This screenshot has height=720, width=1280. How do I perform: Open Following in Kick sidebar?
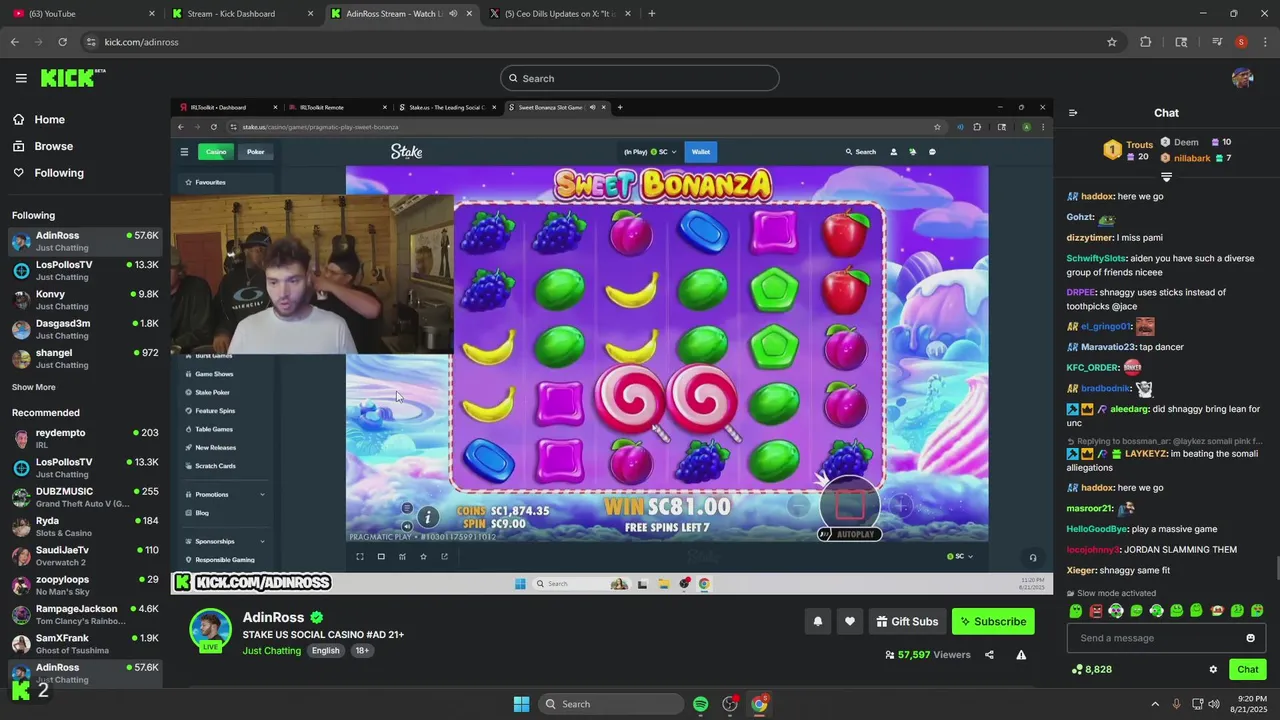click(x=48, y=173)
